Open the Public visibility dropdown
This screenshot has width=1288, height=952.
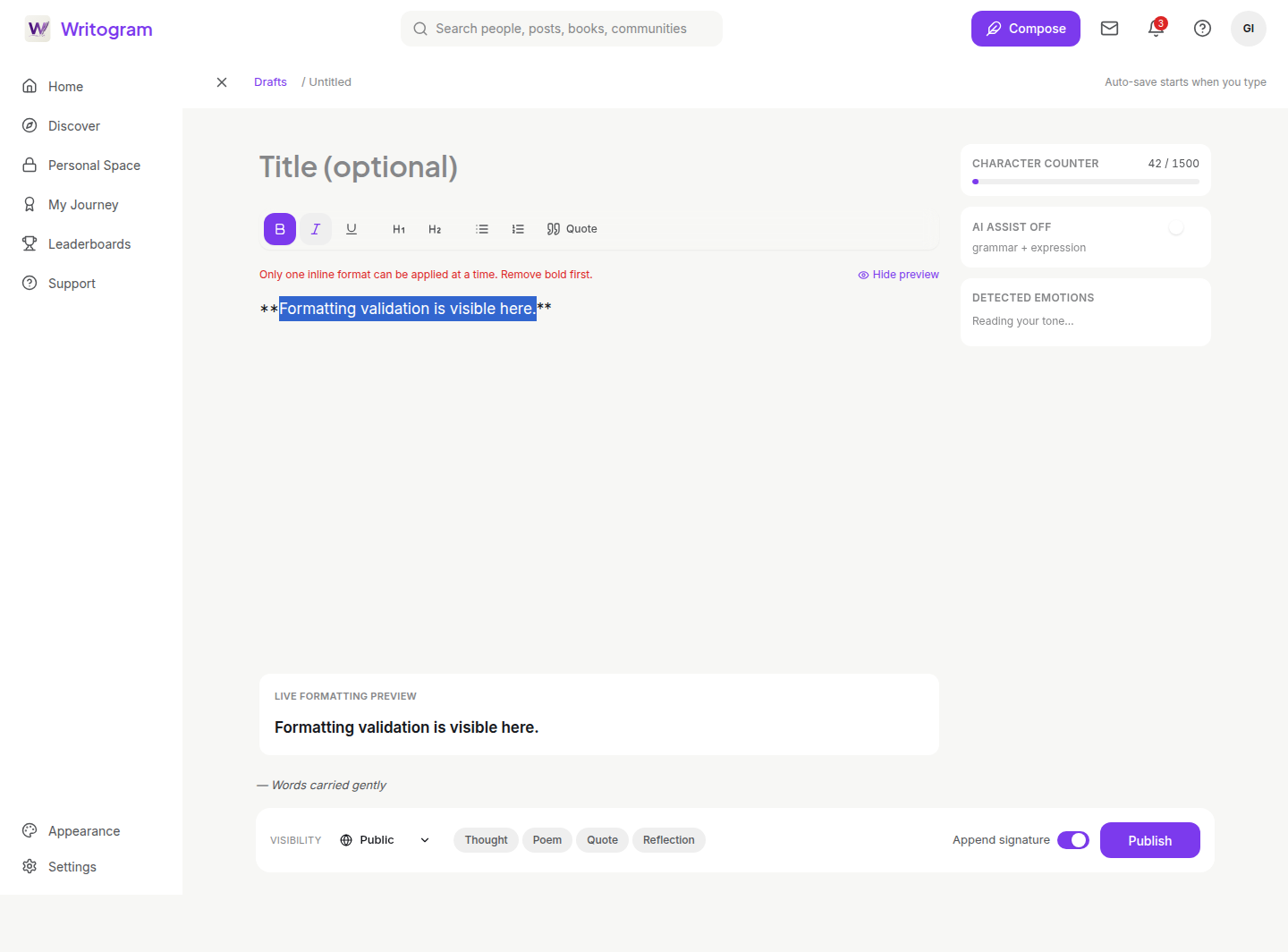(385, 840)
